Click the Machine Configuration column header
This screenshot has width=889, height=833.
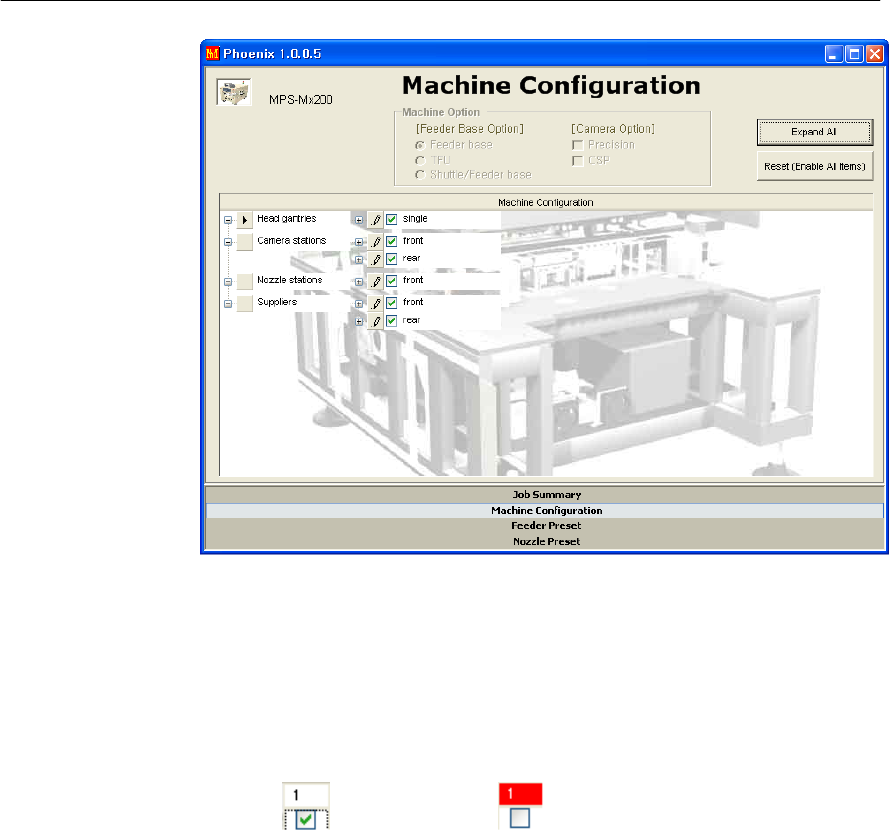click(545, 202)
